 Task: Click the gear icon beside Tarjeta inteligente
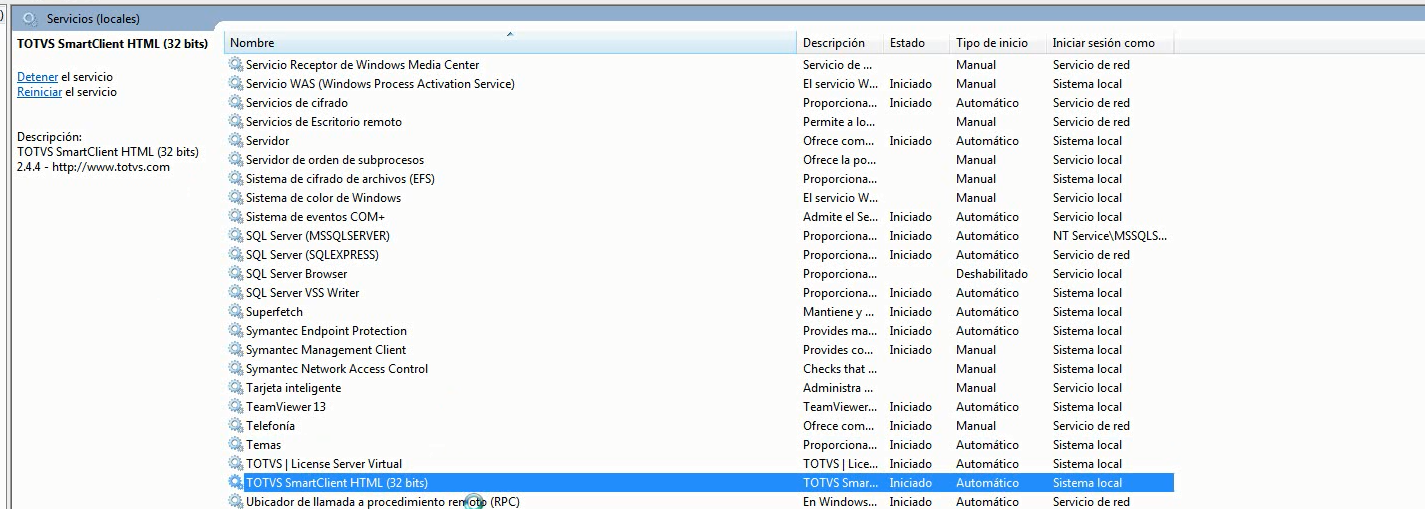(x=236, y=388)
